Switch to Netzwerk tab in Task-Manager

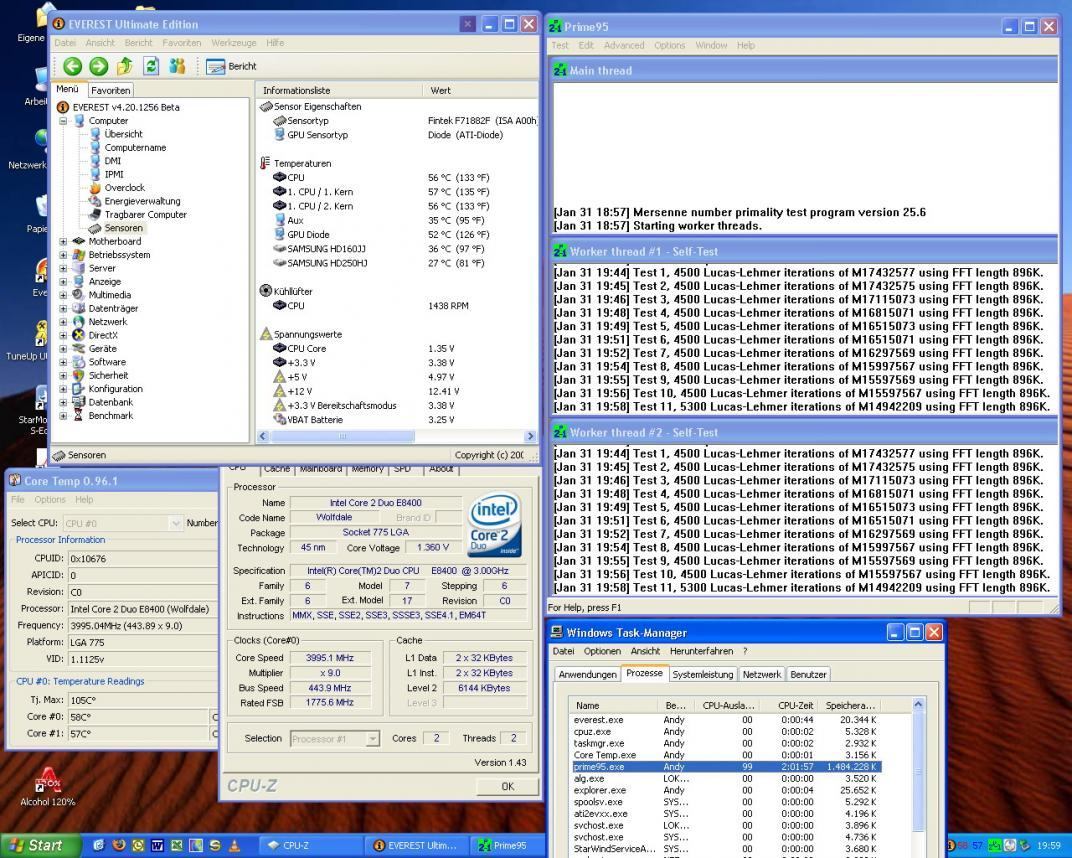click(x=762, y=674)
